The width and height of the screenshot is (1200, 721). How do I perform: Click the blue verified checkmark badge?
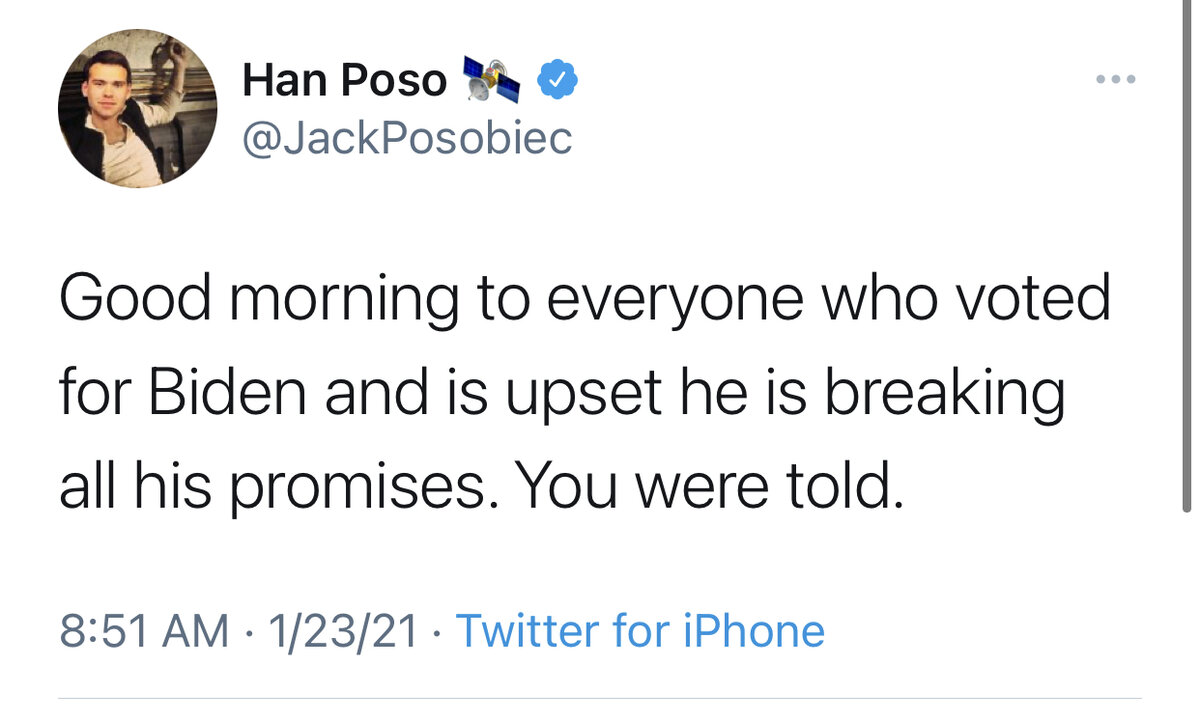coord(558,81)
